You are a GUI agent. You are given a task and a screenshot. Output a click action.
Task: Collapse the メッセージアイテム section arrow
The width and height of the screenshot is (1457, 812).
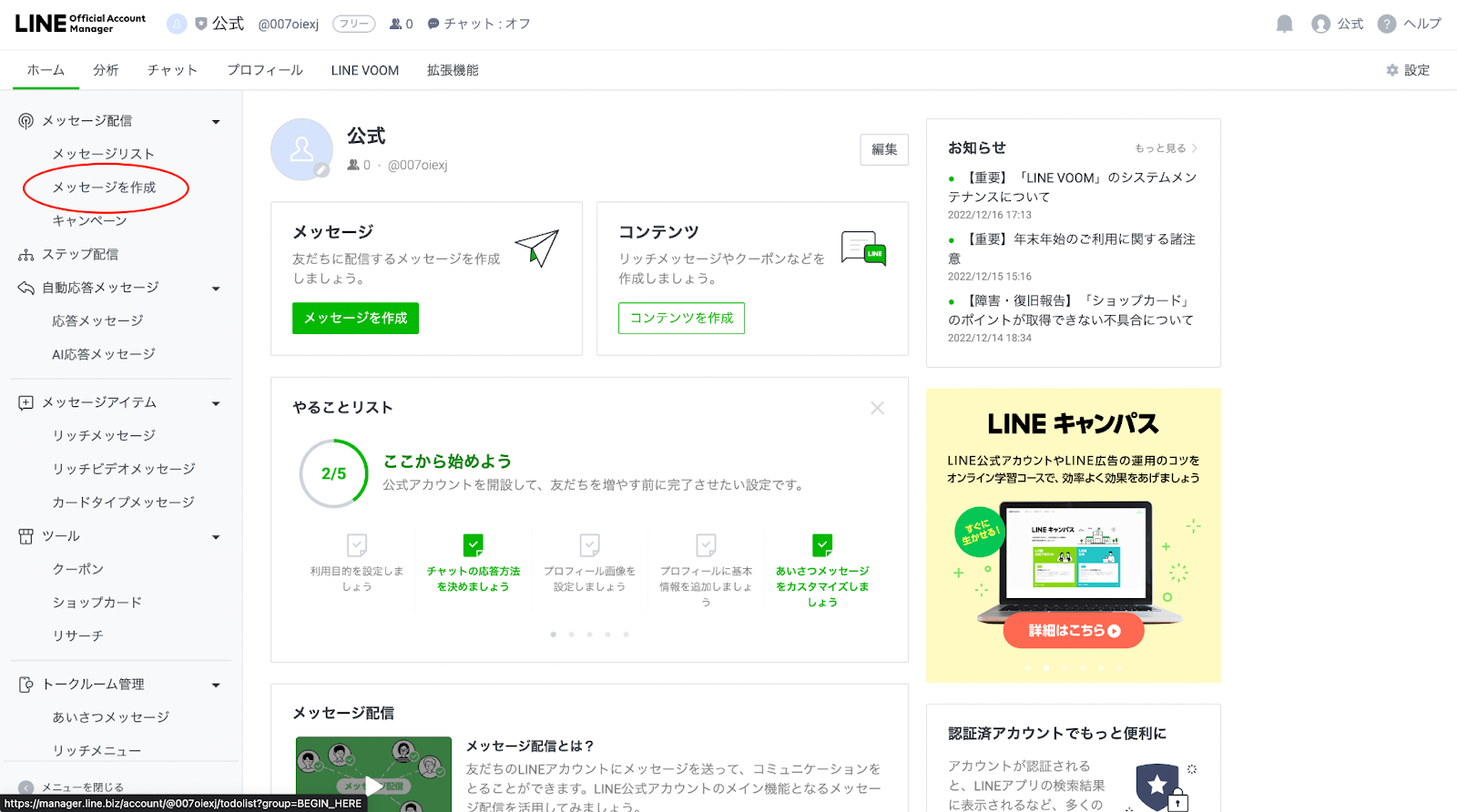click(x=216, y=403)
